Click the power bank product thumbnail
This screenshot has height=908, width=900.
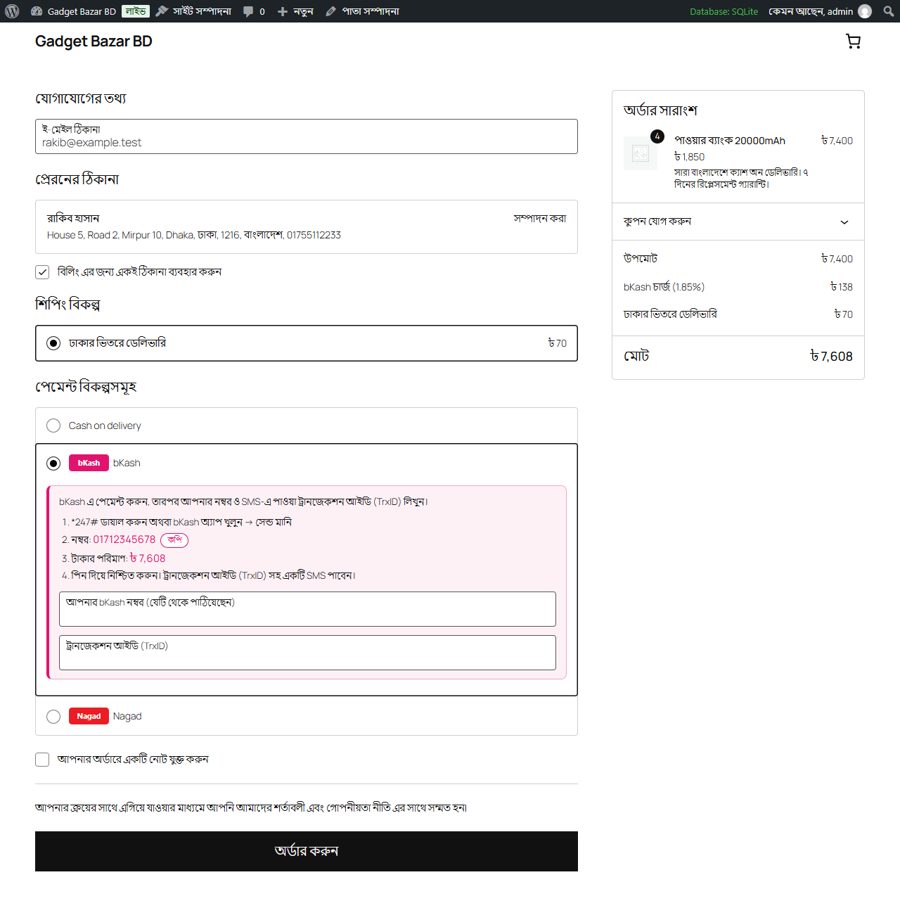tap(640, 153)
